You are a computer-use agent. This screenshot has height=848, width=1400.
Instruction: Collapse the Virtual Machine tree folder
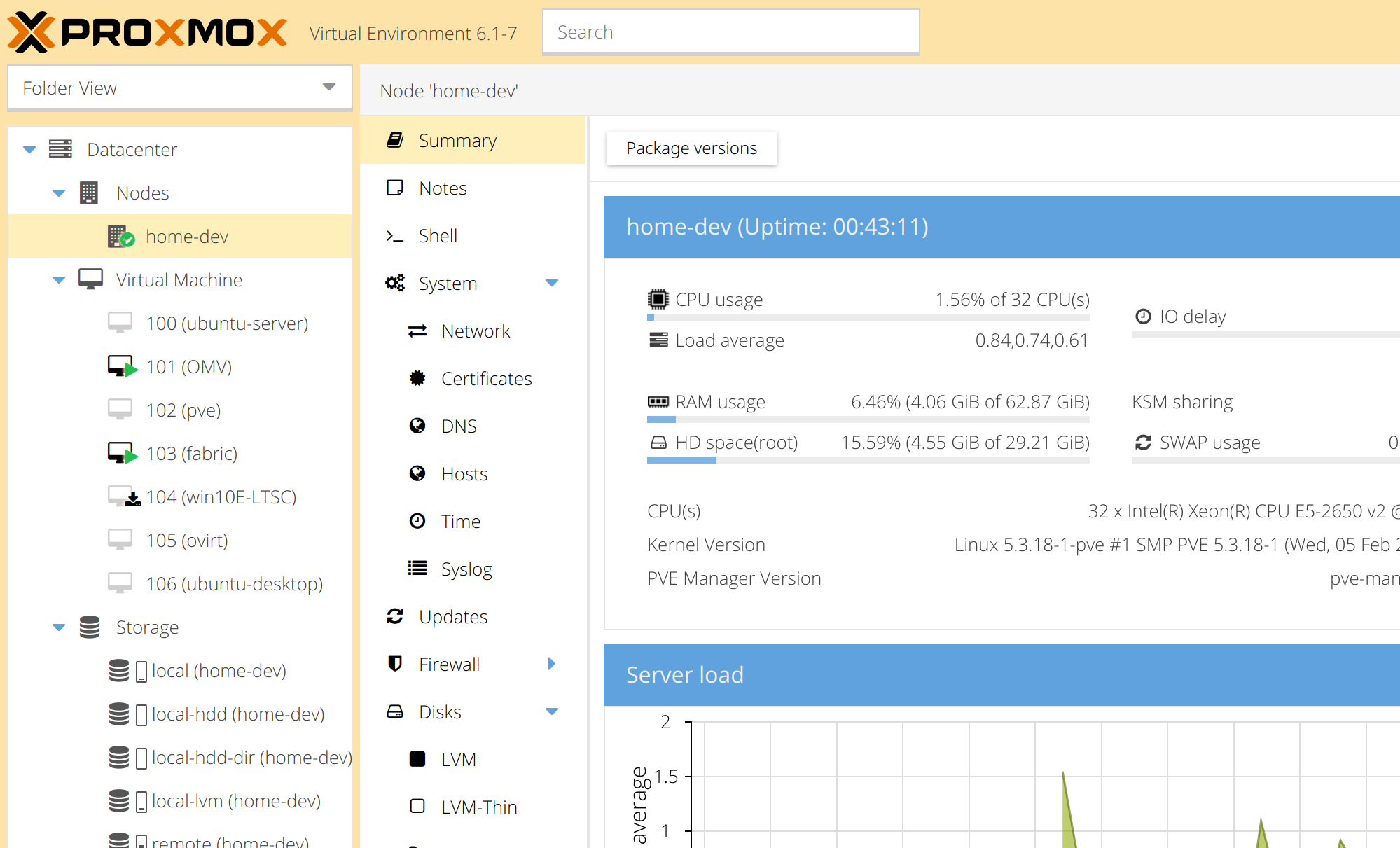[59, 280]
